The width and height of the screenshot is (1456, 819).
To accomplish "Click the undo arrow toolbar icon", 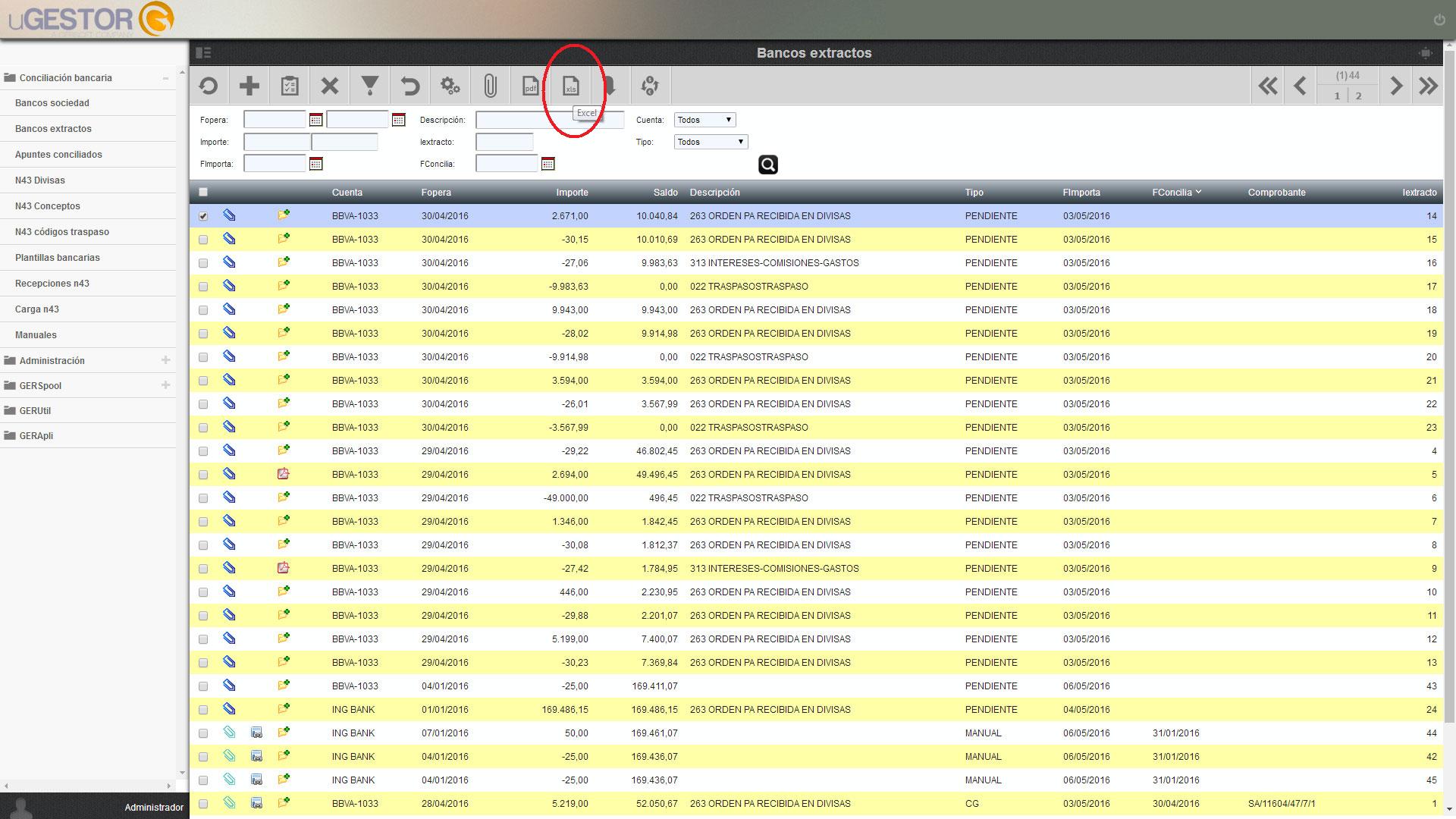I will (409, 86).
